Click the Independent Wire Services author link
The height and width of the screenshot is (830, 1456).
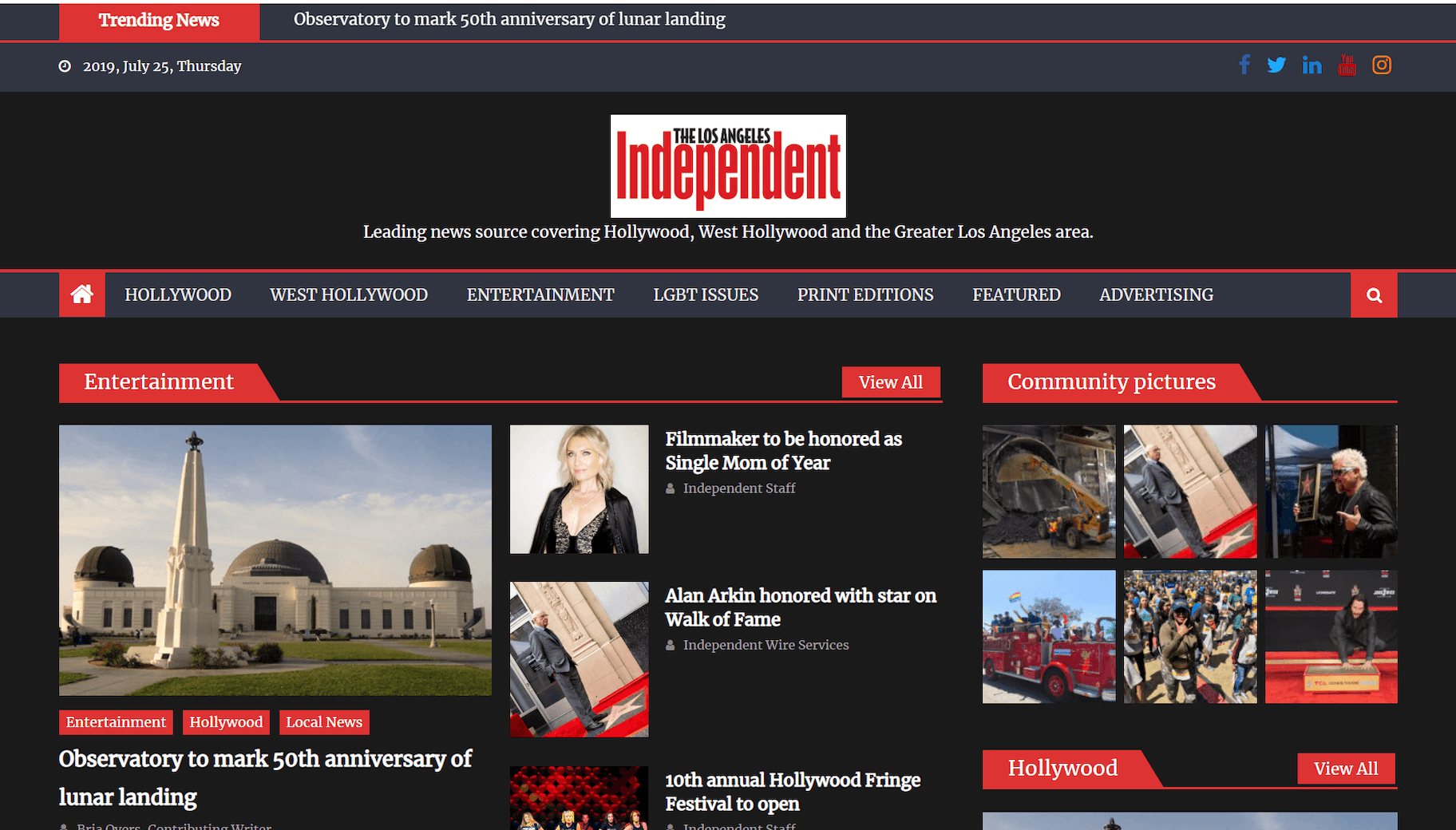click(766, 645)
